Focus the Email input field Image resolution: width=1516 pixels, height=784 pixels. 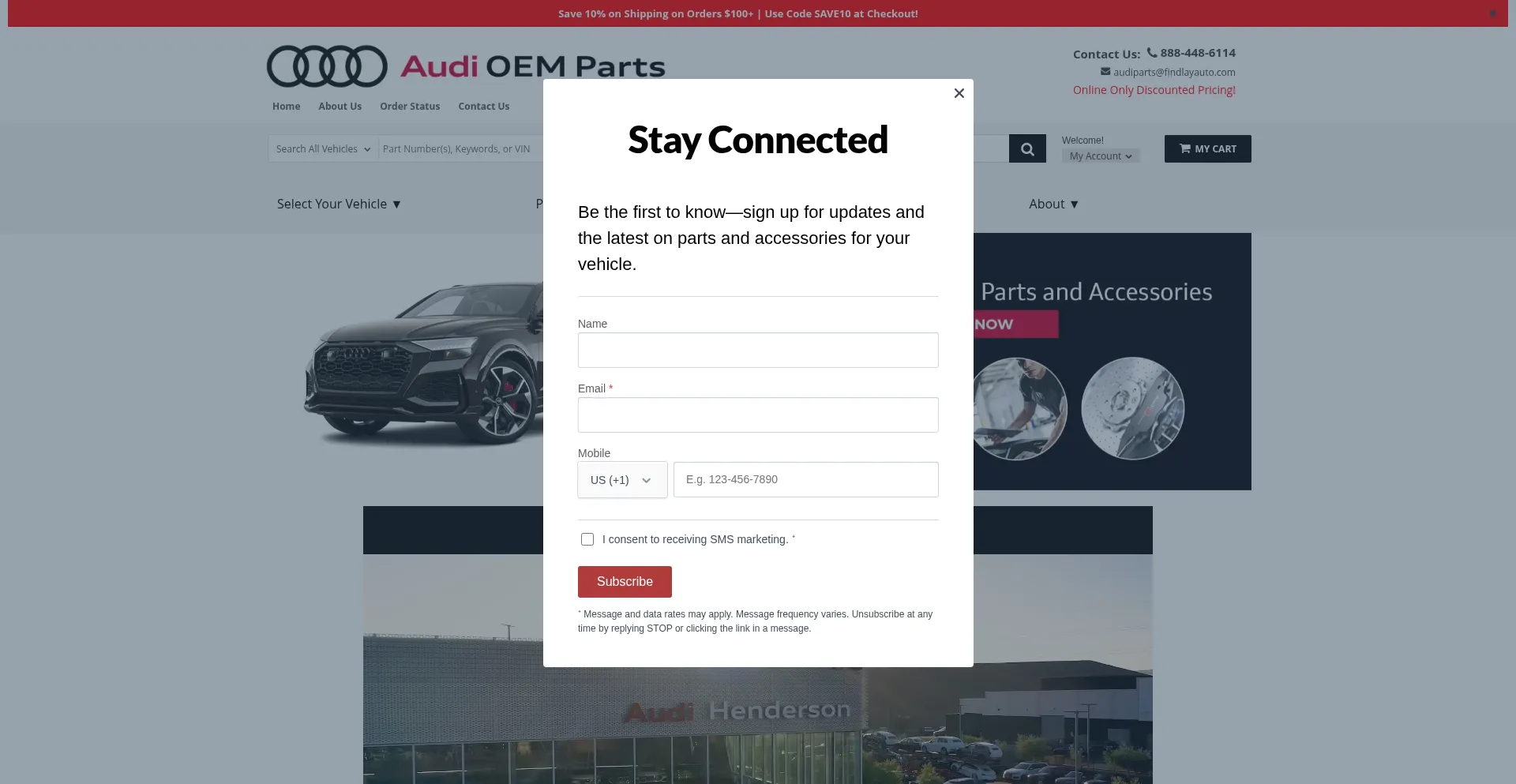758,415
